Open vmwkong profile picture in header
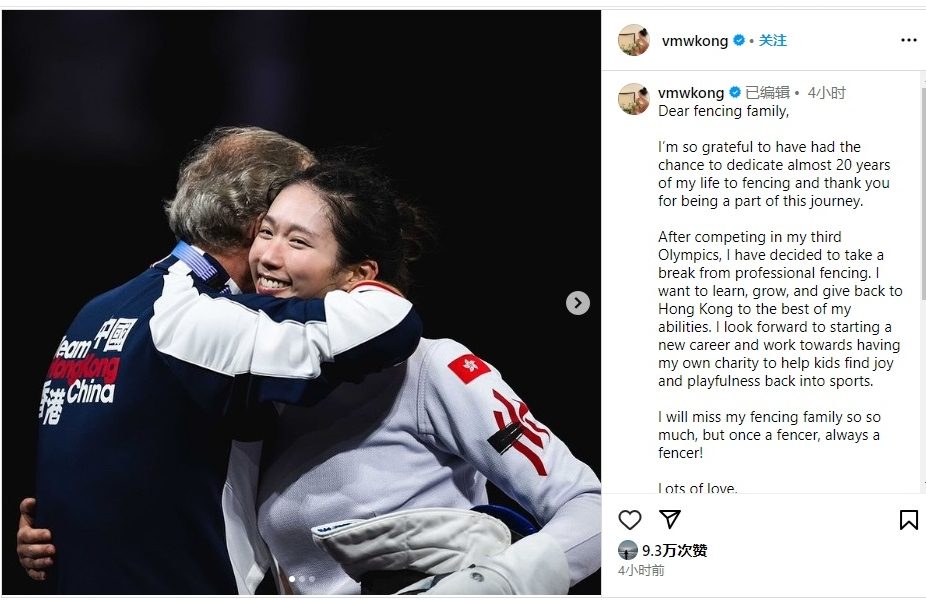This screenshot has width=926, height=601. point(634,40)
